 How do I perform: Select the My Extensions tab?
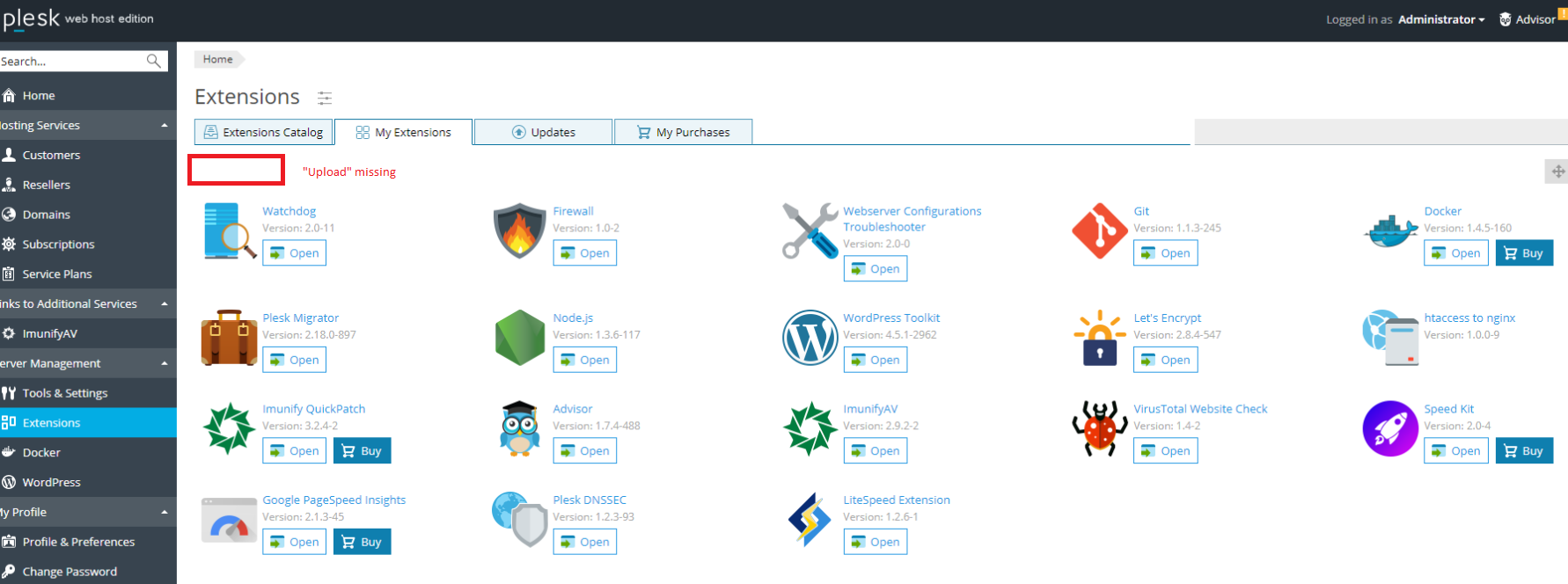(x=403, y=132)
